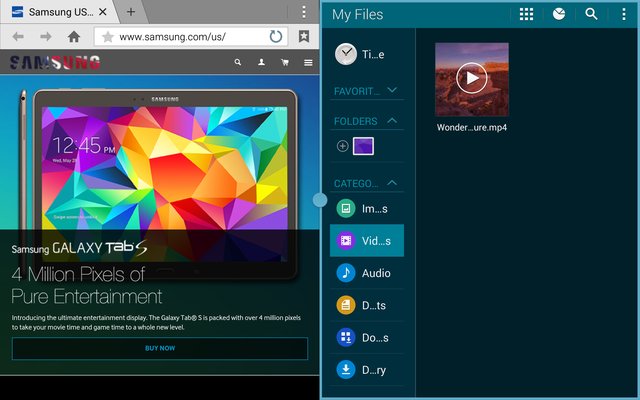Click the Samsung Galaxy Tab S logo text

(x=79, y=248)
